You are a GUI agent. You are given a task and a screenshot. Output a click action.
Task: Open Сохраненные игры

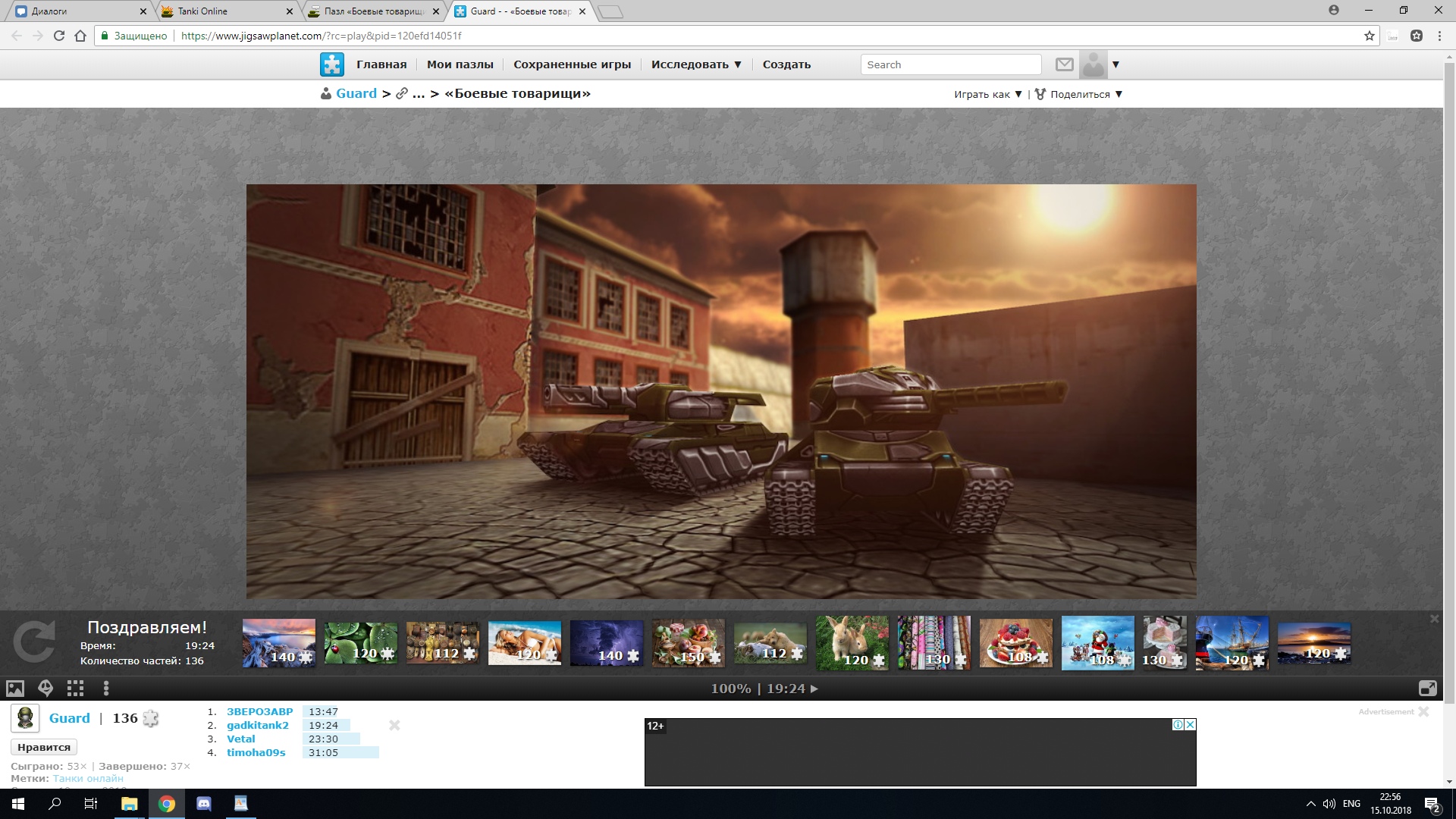(x=573, y=64)
